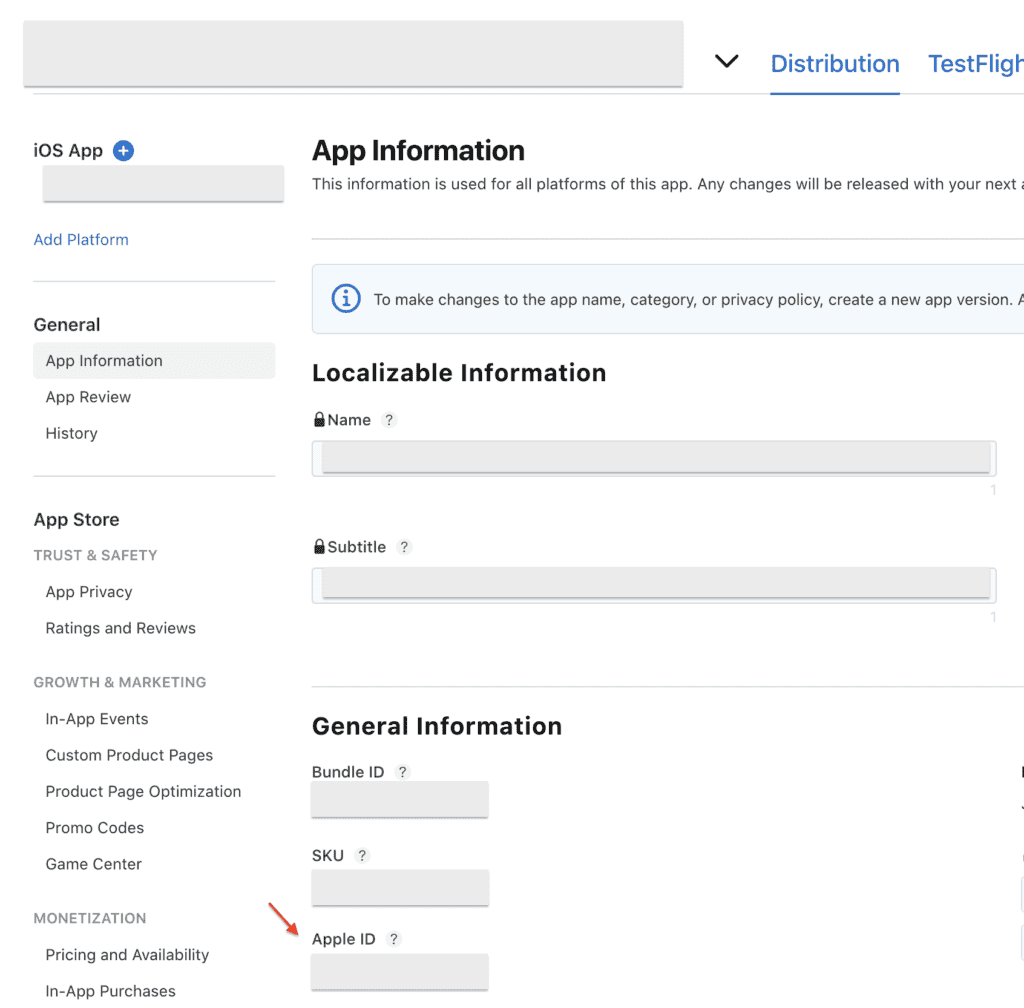Click the Add Platform link
This screenshot has width=1024, height=1008.
[81, 240]
